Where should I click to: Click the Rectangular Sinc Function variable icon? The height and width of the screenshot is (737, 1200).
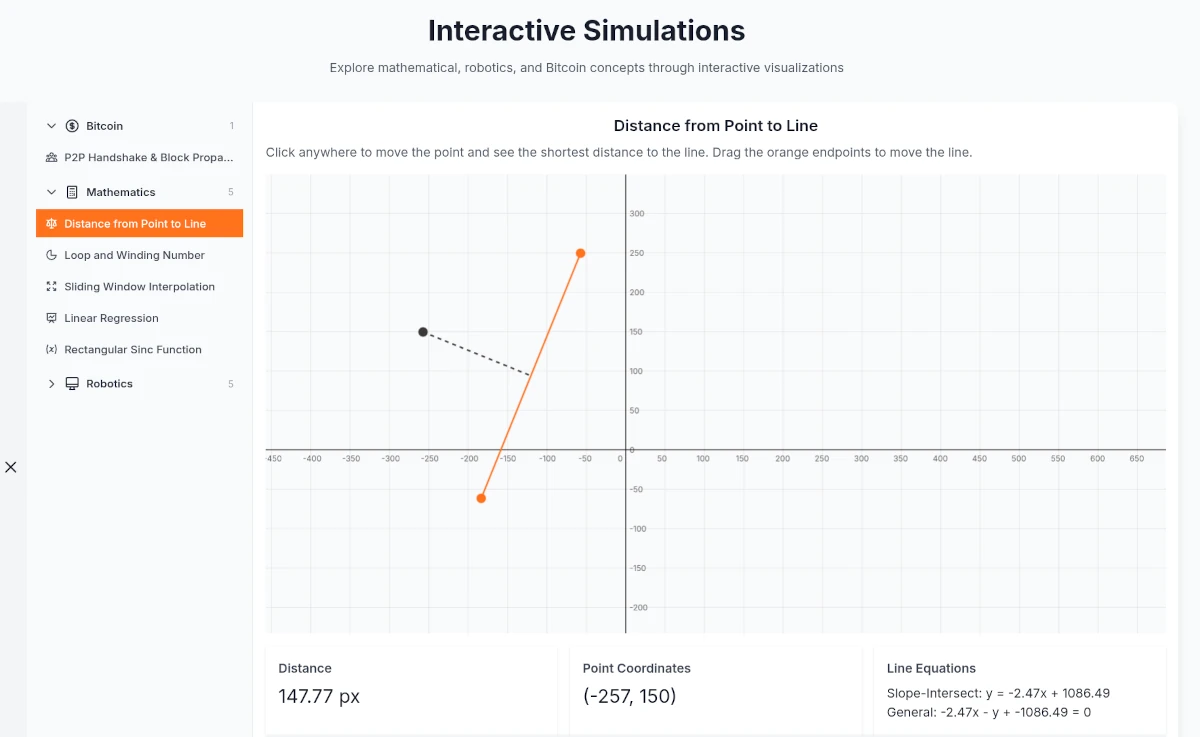pos(52,350)
